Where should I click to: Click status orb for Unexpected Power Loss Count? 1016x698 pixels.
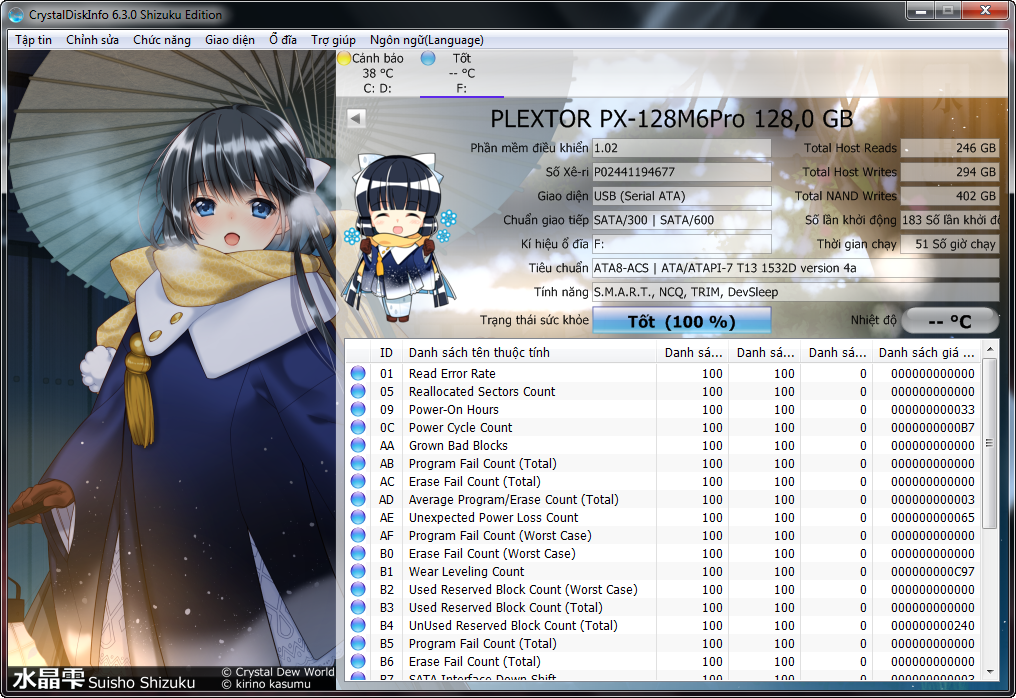358,517
